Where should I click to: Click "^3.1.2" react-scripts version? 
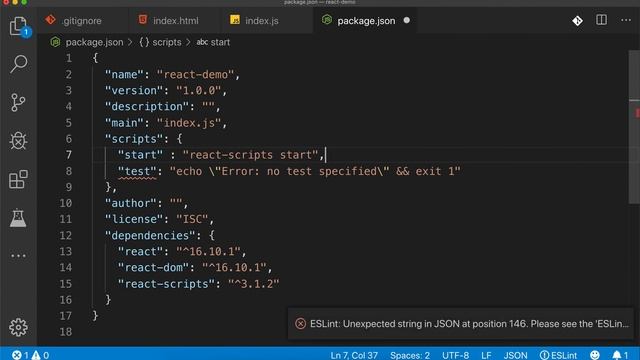click(253, 284)
